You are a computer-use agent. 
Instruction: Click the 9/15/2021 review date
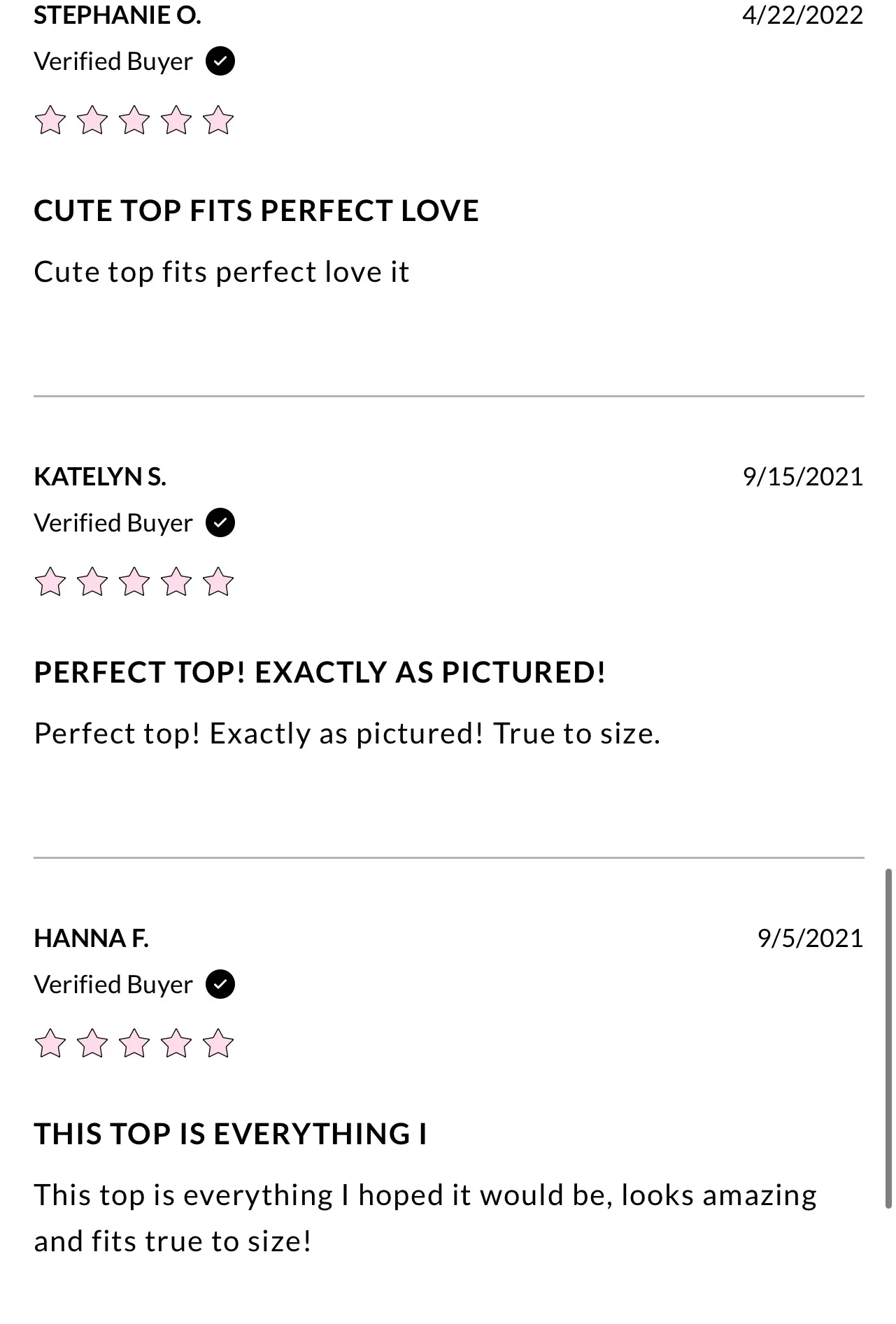point(803,477)
